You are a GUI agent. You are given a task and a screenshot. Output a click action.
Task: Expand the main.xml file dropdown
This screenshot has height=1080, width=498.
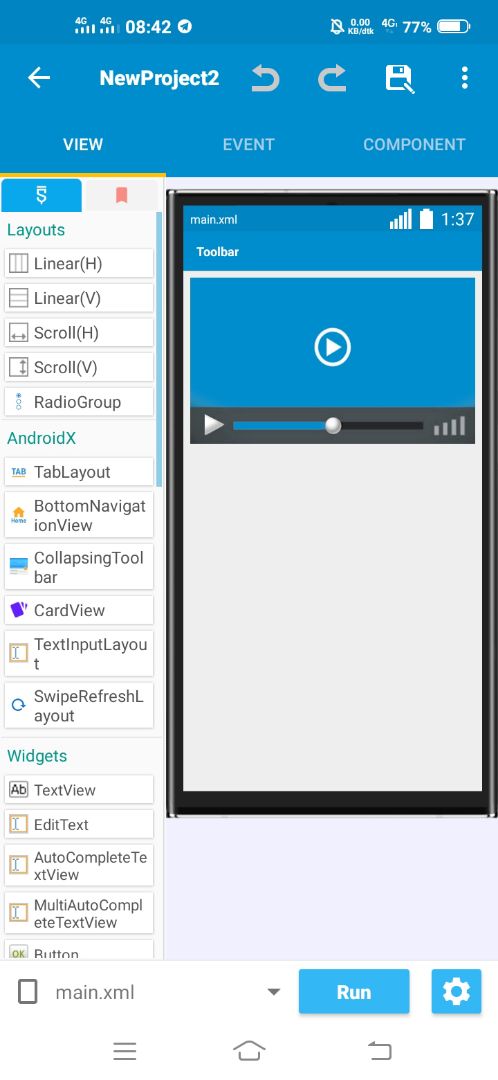273,993
